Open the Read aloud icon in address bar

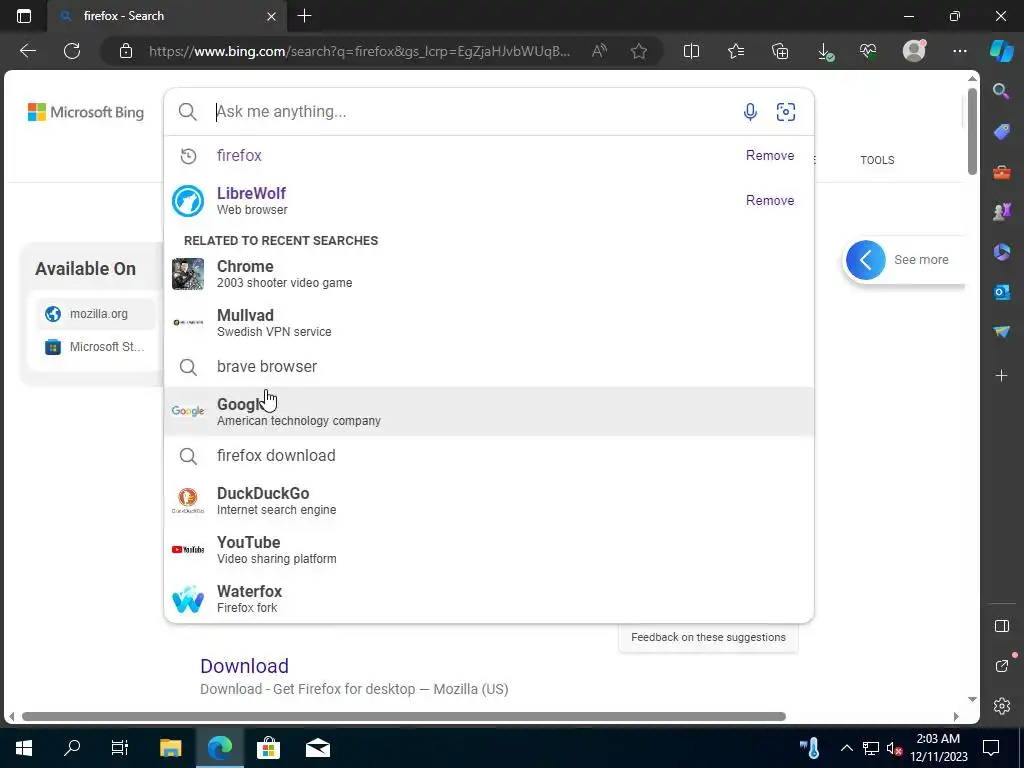pos(599,51)
